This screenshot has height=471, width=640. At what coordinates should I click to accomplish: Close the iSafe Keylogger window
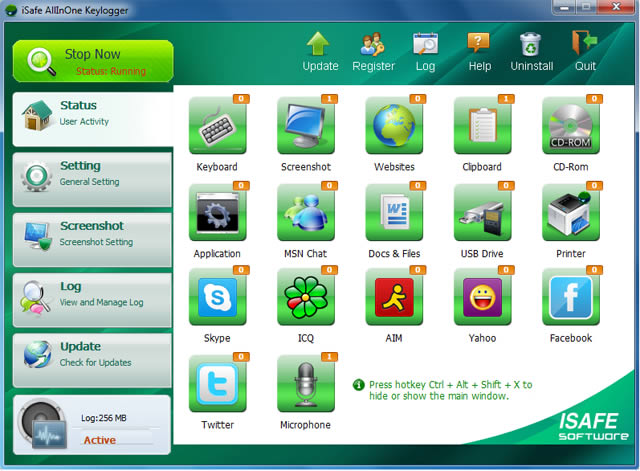tap(616, 6)
